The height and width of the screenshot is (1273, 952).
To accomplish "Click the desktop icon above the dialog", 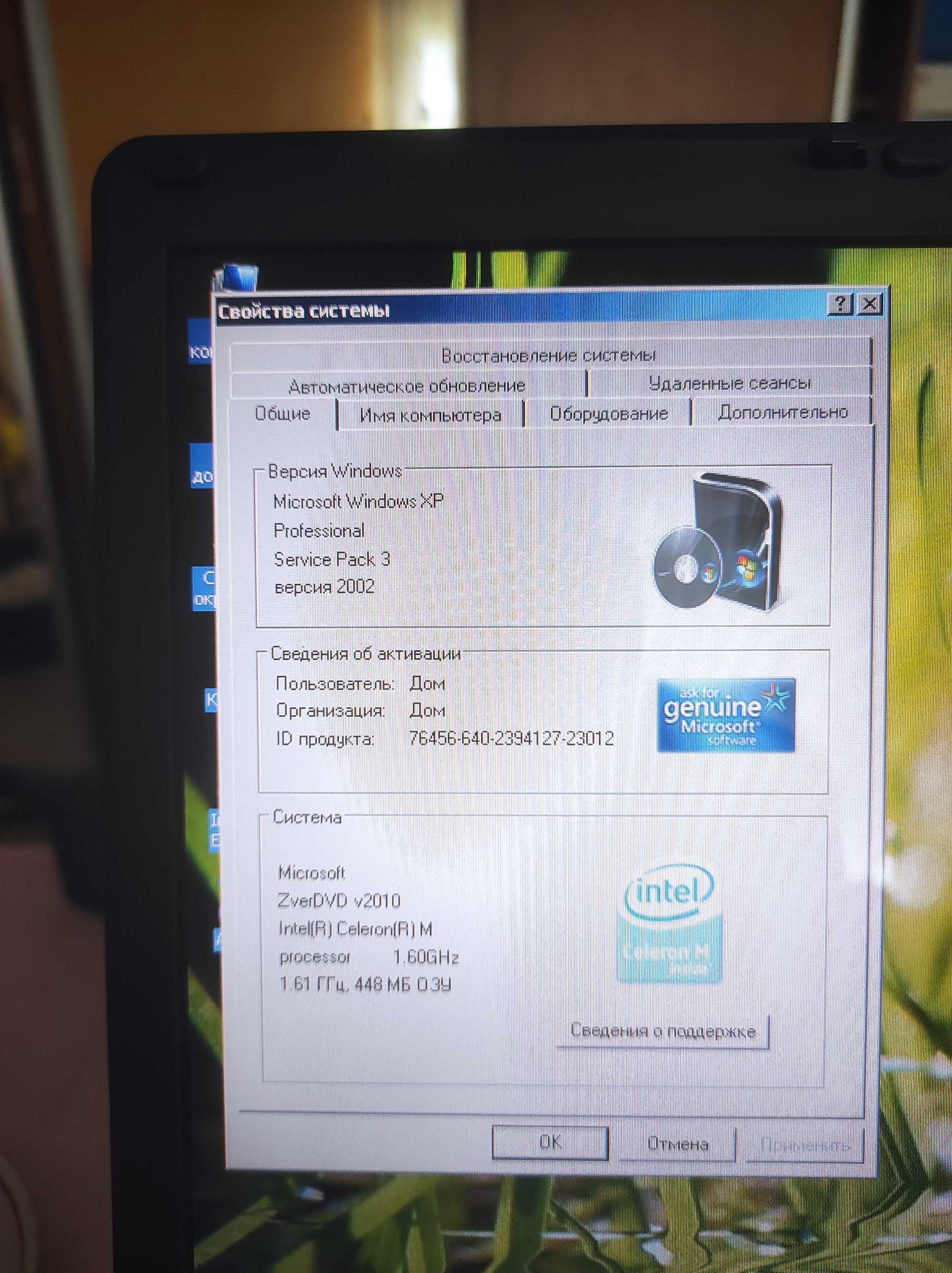I will 236,277.
